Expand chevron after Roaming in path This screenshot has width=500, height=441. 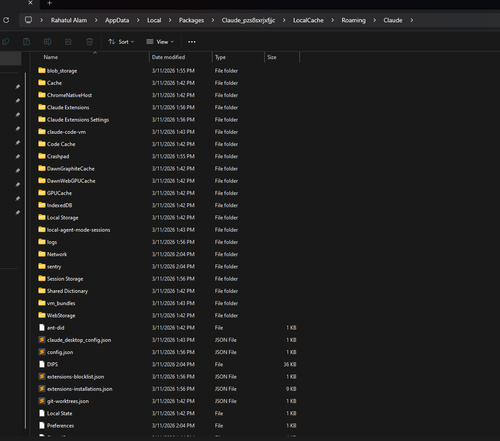[x=374, y=20]
